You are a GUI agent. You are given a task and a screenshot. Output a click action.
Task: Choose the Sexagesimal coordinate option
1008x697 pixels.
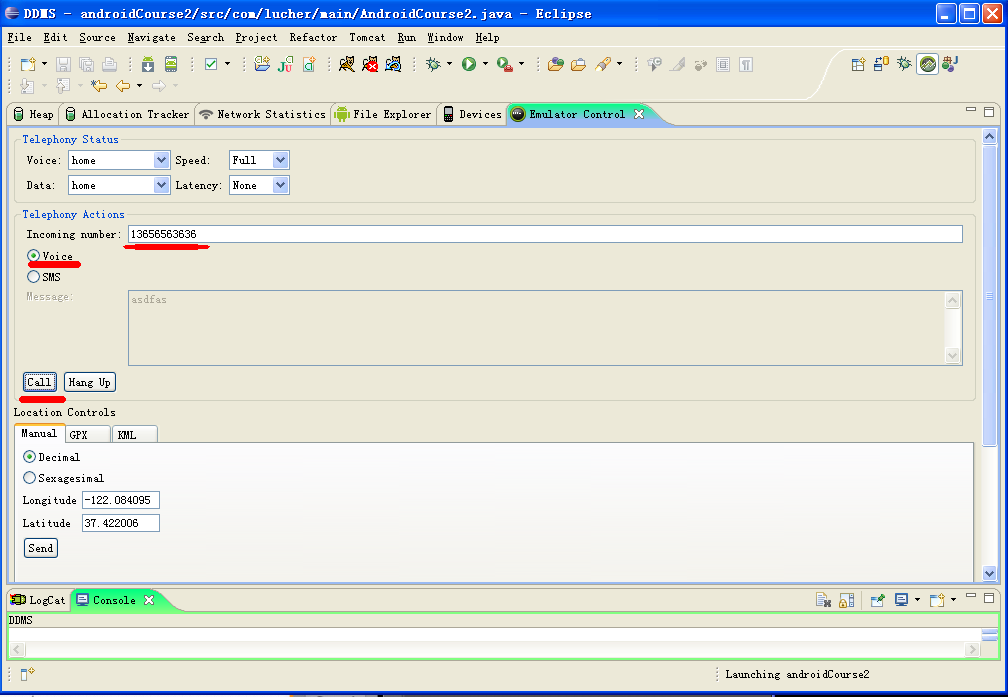[30, 478]
